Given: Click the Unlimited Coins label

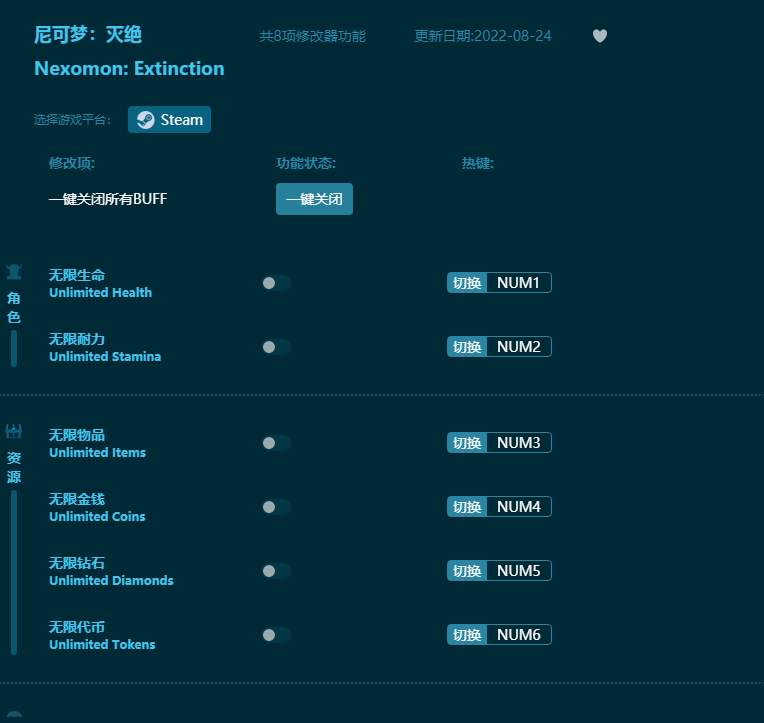Looking at the screenshot, I should tap(97, 516).
